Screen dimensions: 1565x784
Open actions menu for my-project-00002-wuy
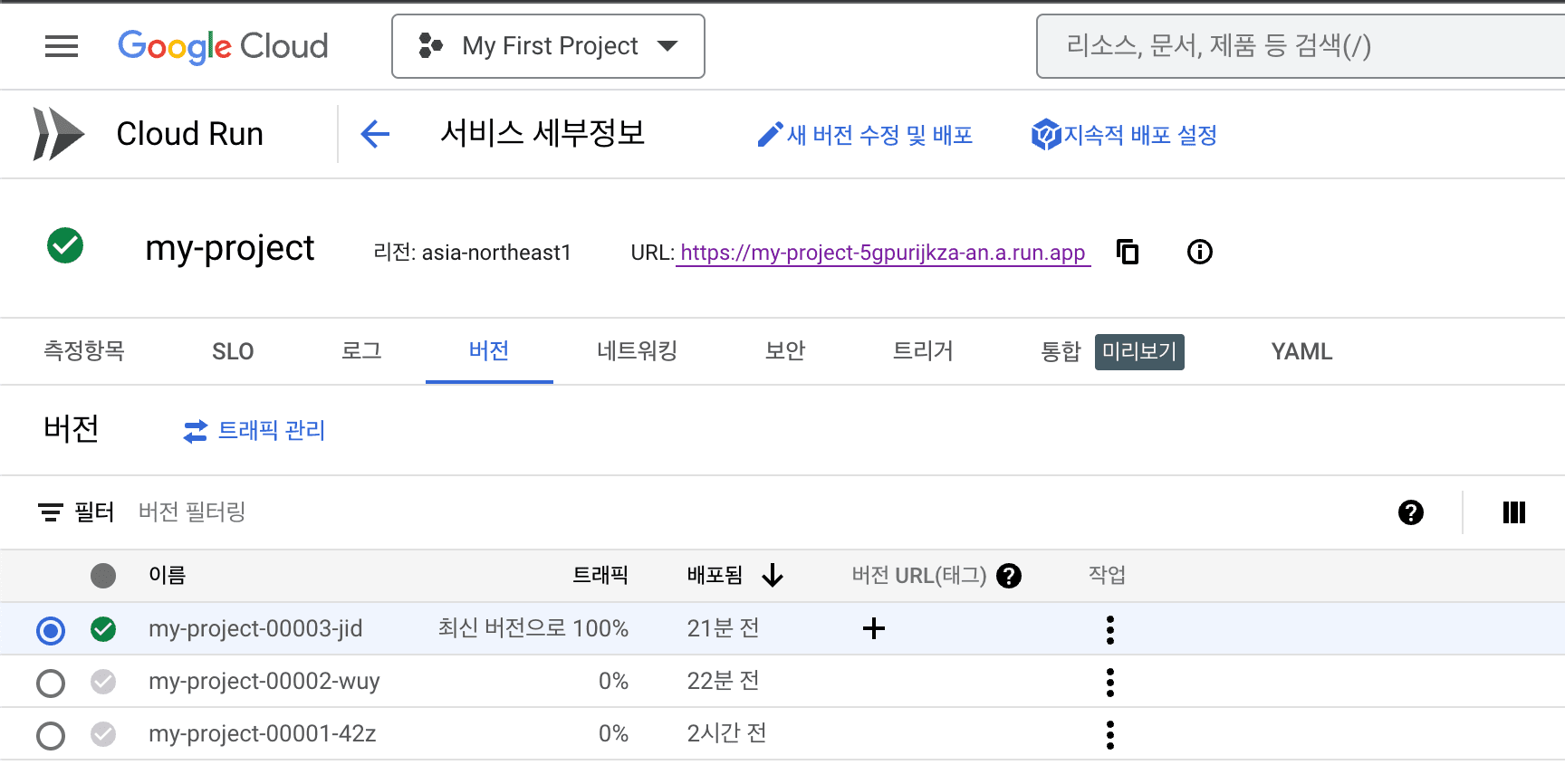(1109, 682)
